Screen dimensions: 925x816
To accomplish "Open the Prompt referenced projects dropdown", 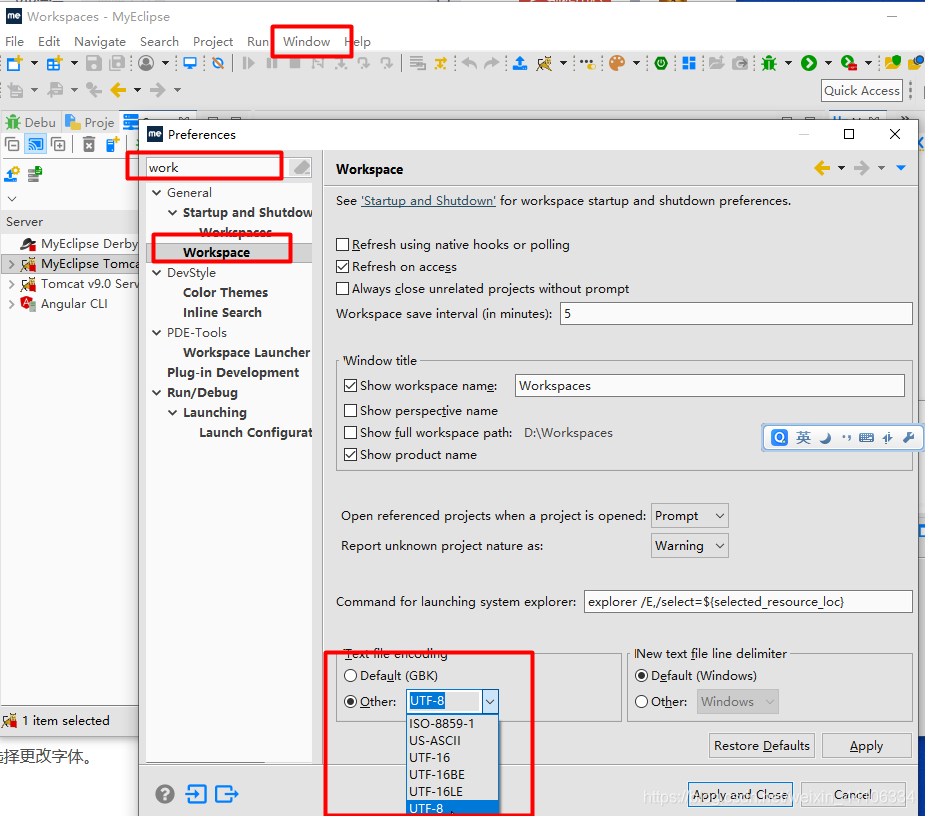I will coord(690,516).
